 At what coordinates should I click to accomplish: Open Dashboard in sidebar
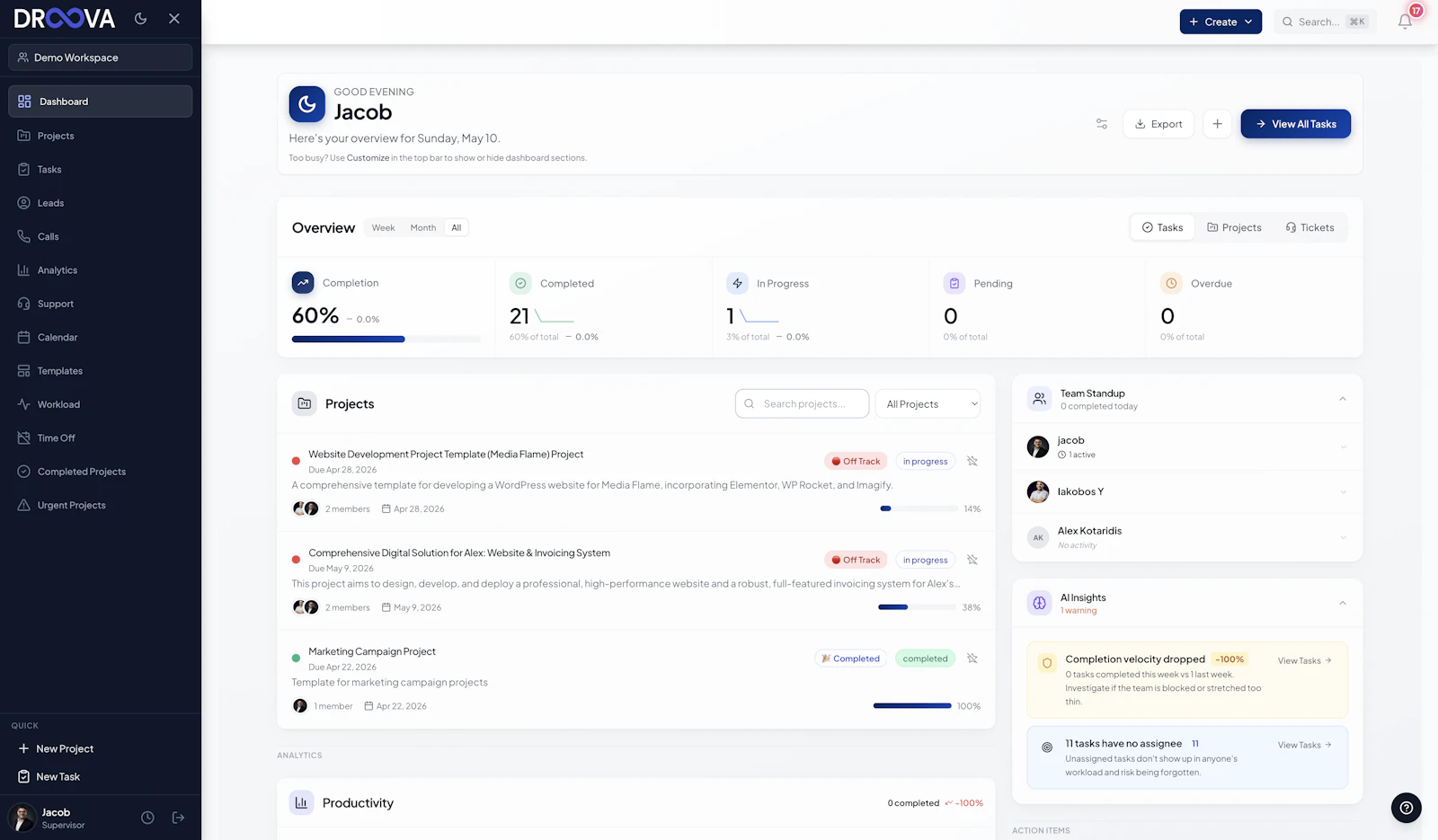pyautogui.click(x=101, y=102)
